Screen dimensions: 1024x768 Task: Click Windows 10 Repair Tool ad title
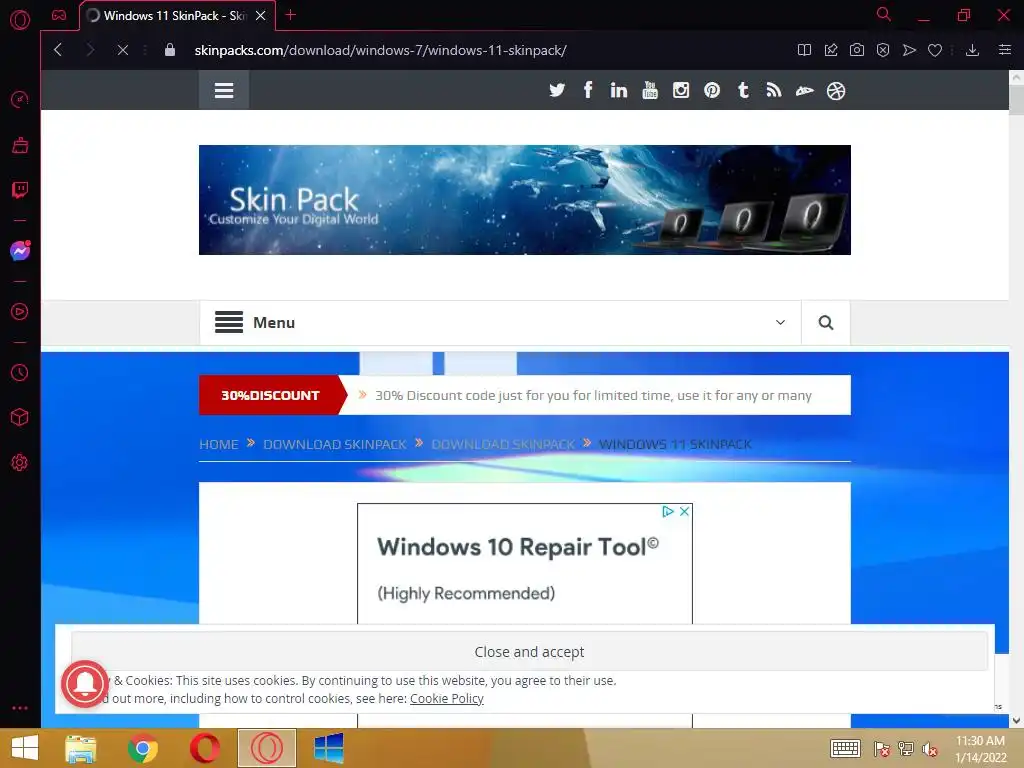[518, 547]
